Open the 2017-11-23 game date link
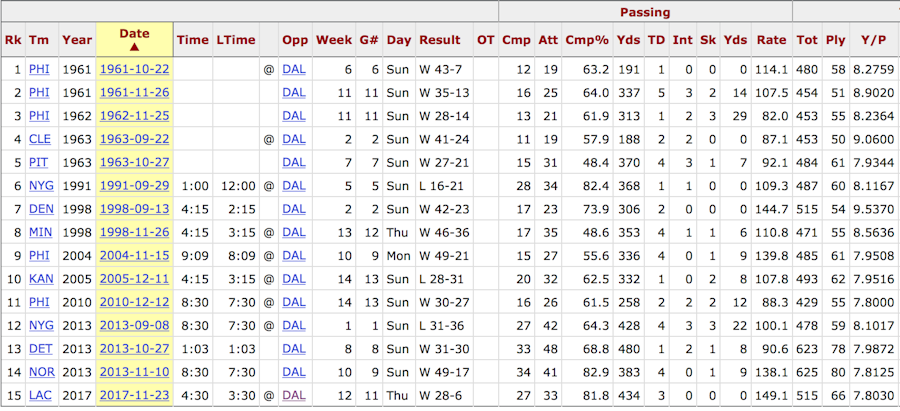The width and height of the screenshot is (900, 411). (134, 397)
